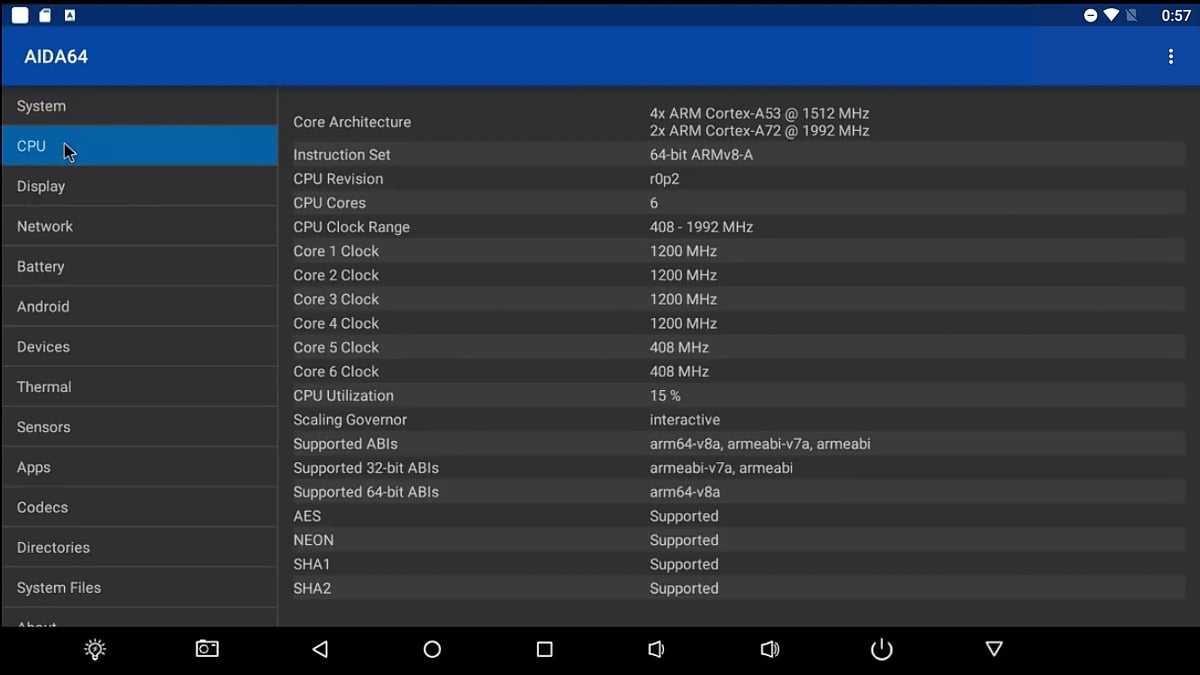Open recent apps with the square icon

point(544,649)
